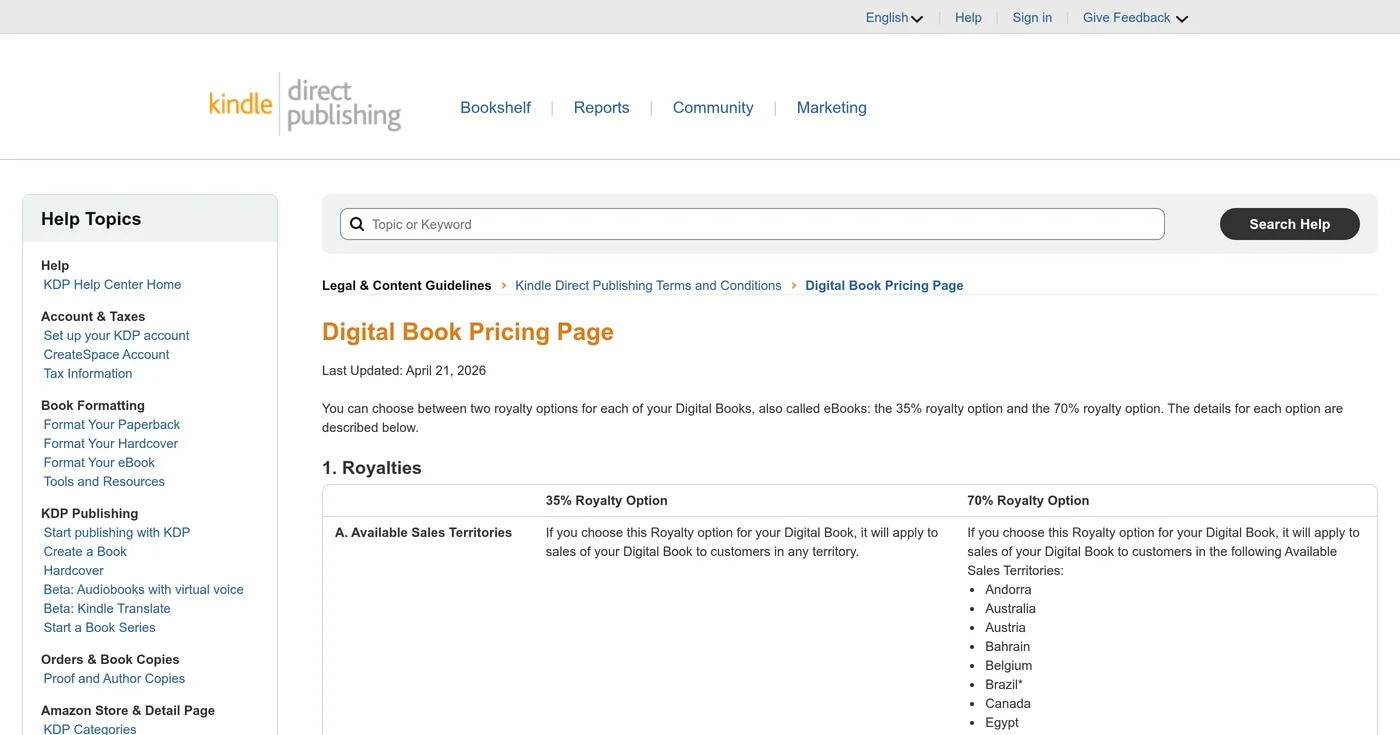The height and width of the screenshot is (735, 1400).
Task: Open the Create a Book link
Action: point(85,552)
